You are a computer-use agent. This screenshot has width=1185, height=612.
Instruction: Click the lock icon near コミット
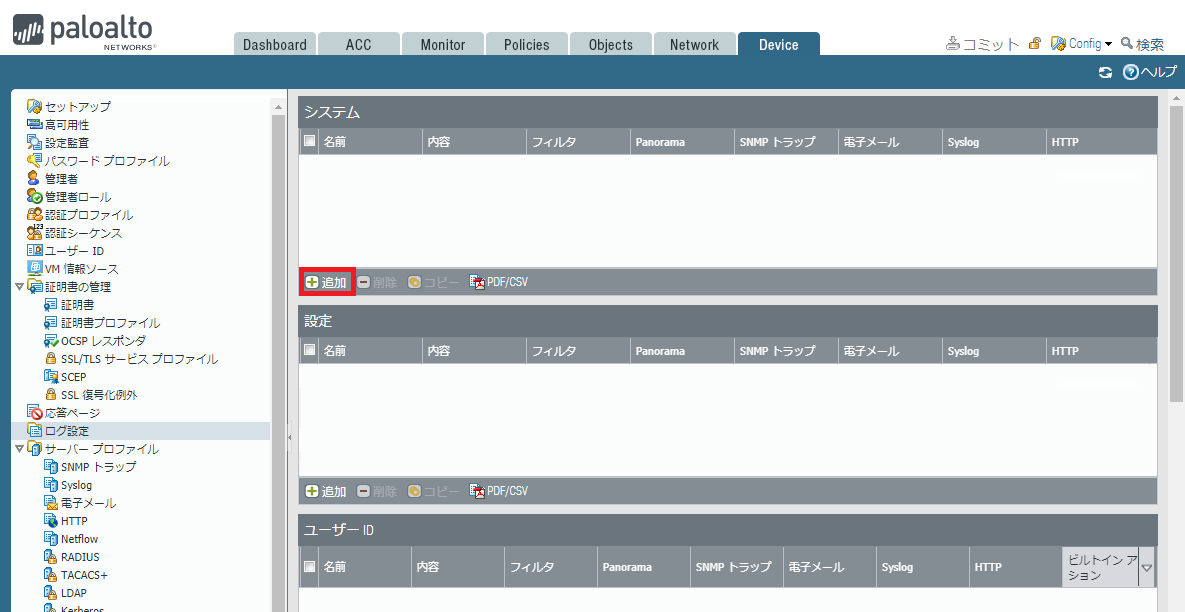(x=1035, y=43)
